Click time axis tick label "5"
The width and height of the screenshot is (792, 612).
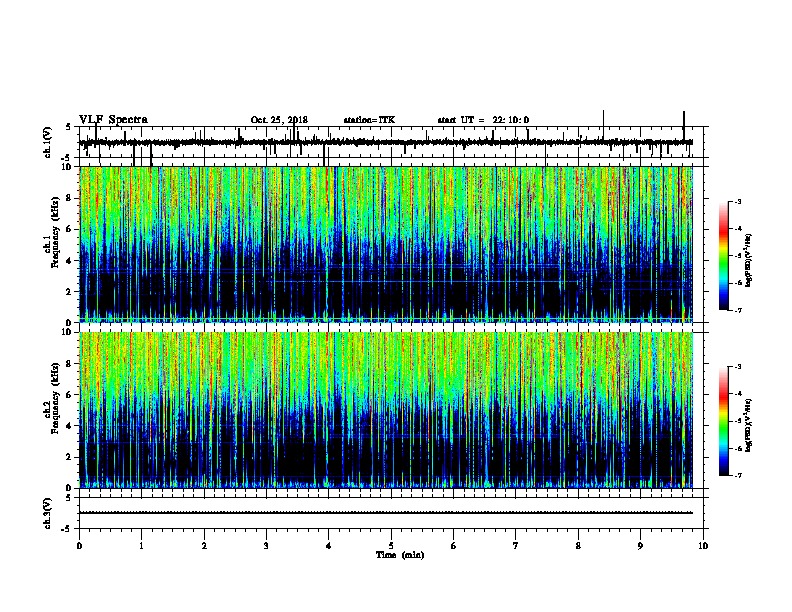(391, 546)
